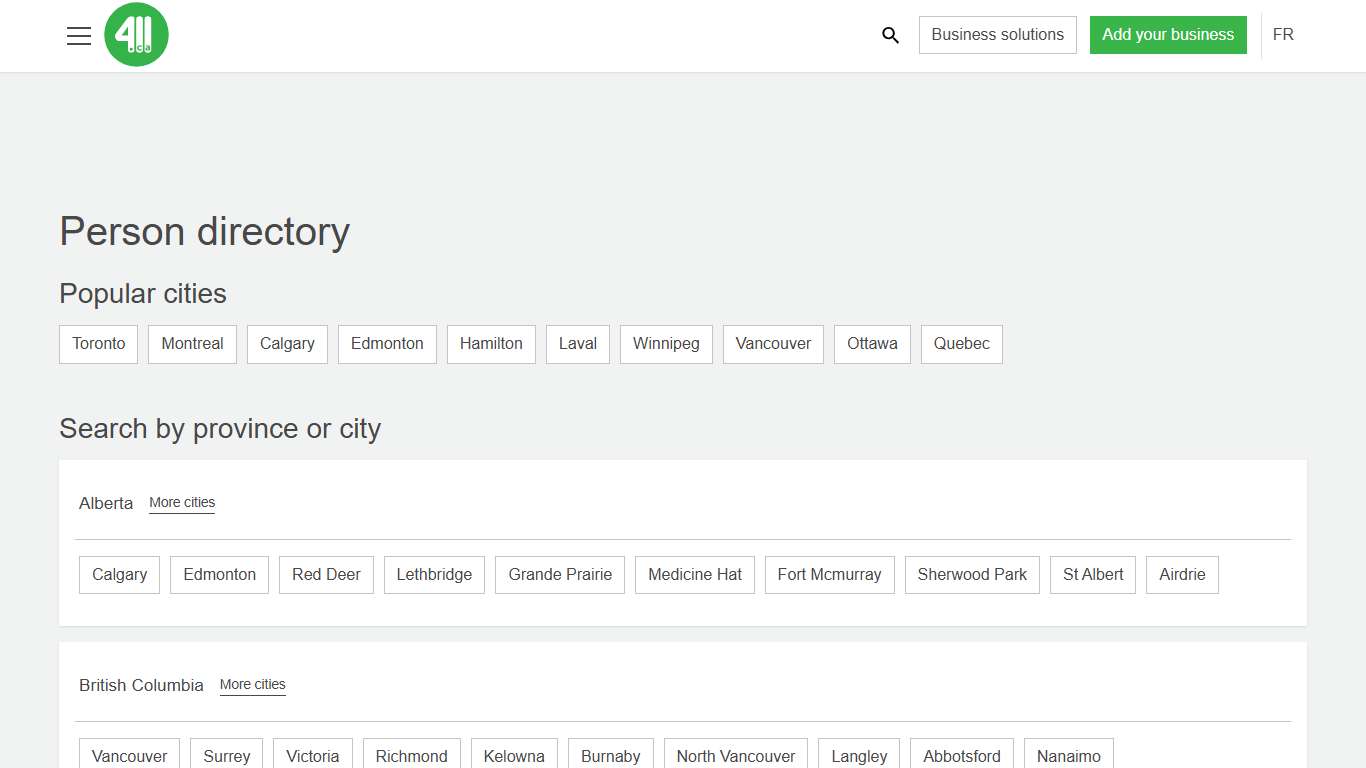
Task: Open the hamburger navigation menu
Action: tap(79, 36)
